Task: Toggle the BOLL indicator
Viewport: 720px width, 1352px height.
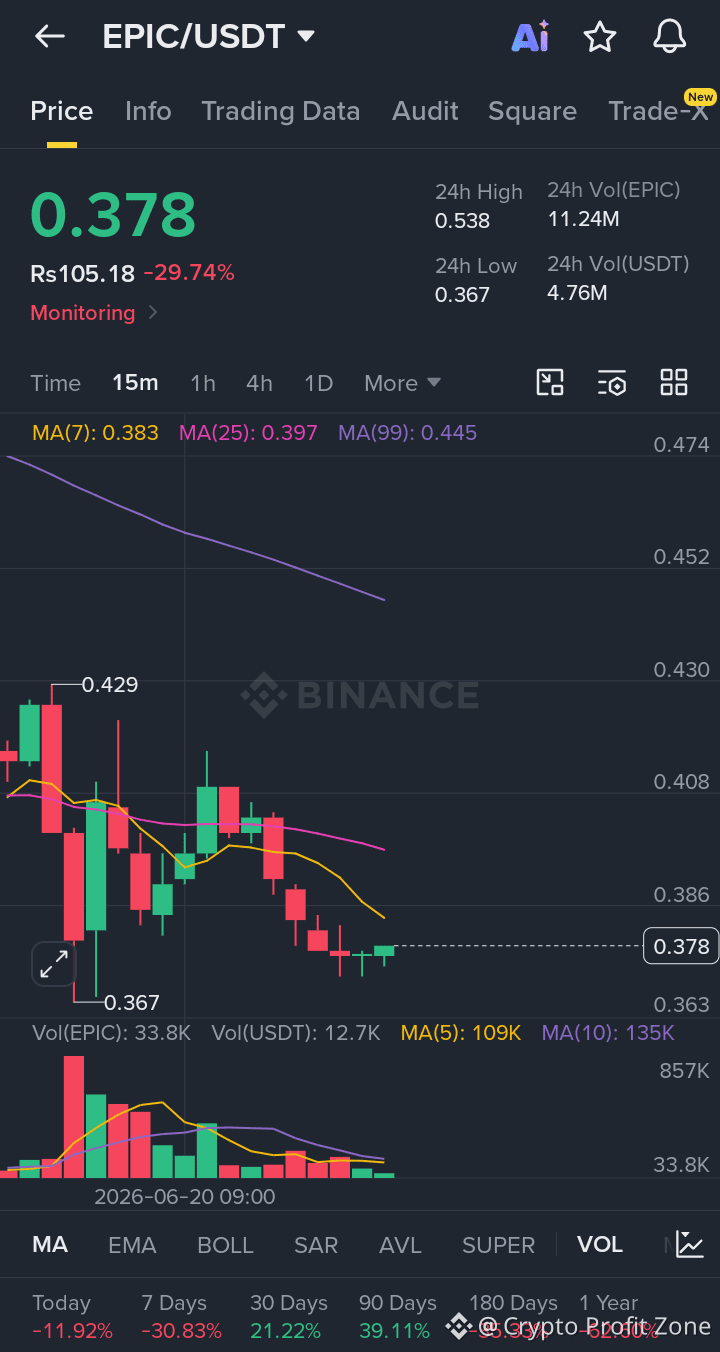Action: (225, 1245)
